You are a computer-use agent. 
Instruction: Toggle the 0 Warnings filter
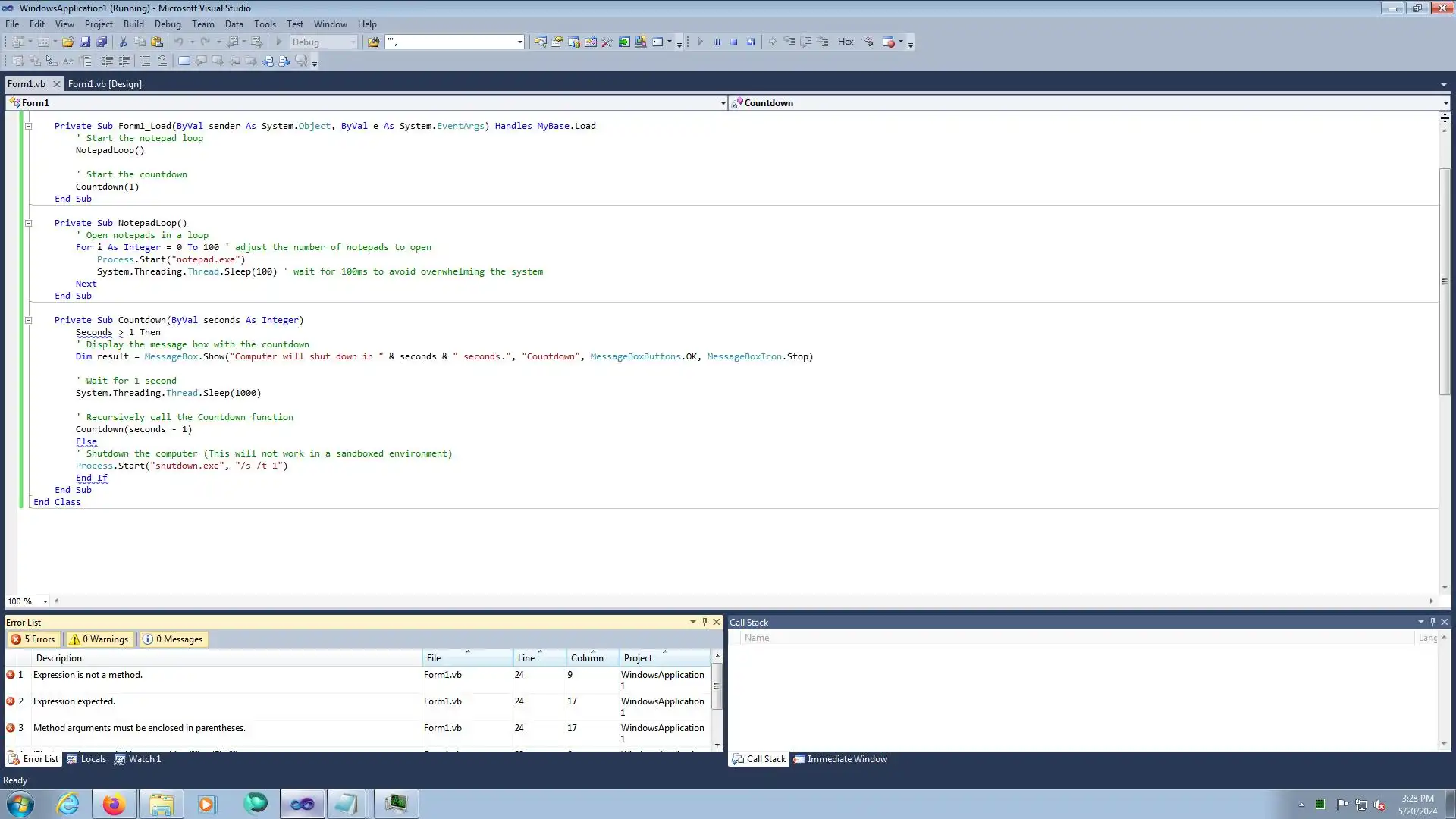(99, 639)
